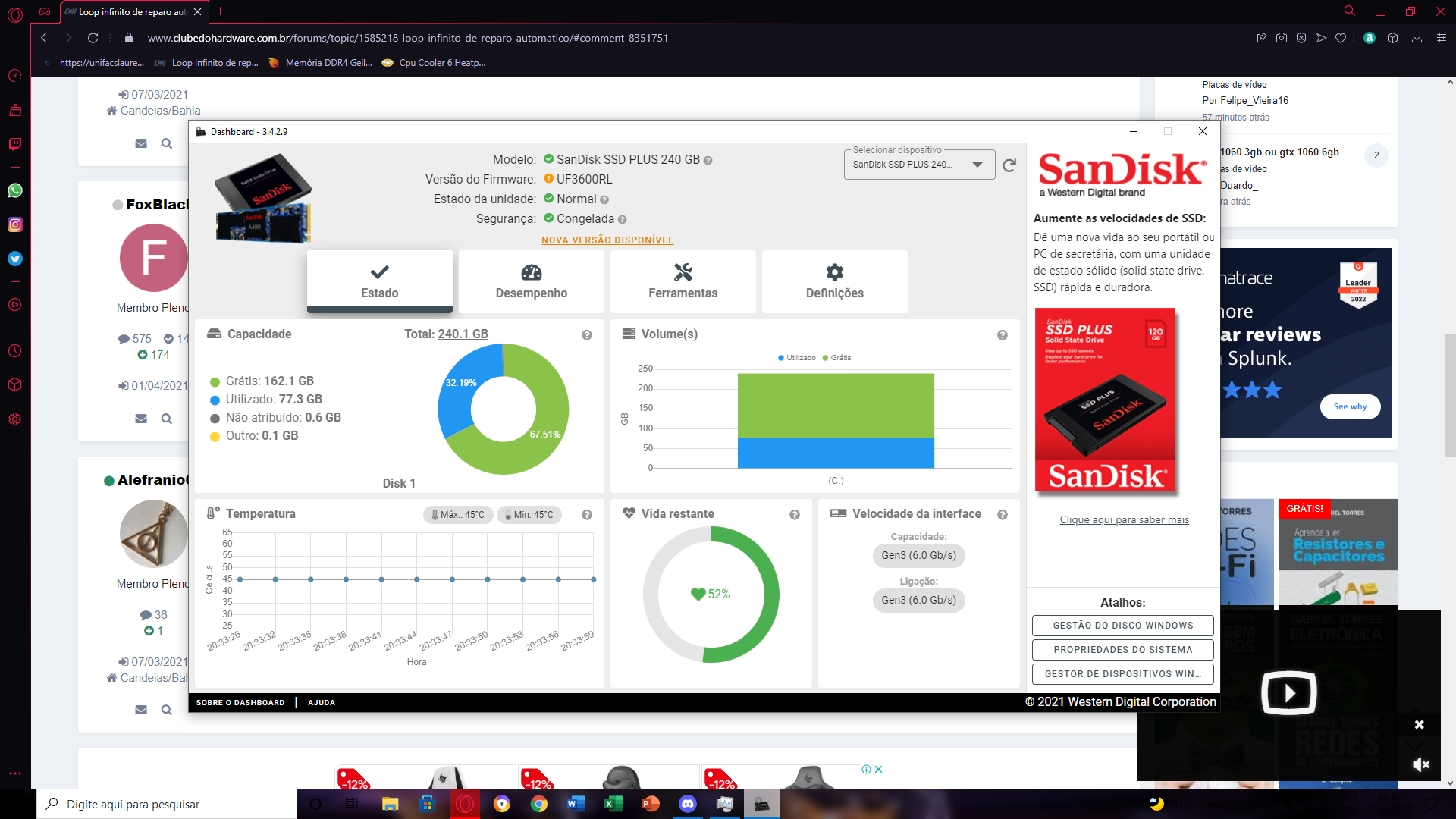The width and height of the screenshot is (1456, 819).
Task: Open Discord from the taskbar
Action: pyautogui.click(x=688, y=804)
